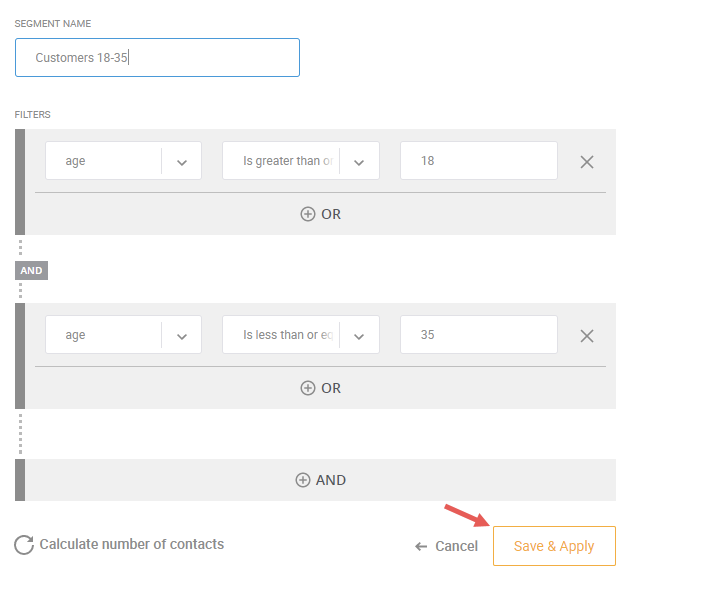Add an OR condition to first filter group
Viewport: 718px width, 591px height.
click(321, 214)
